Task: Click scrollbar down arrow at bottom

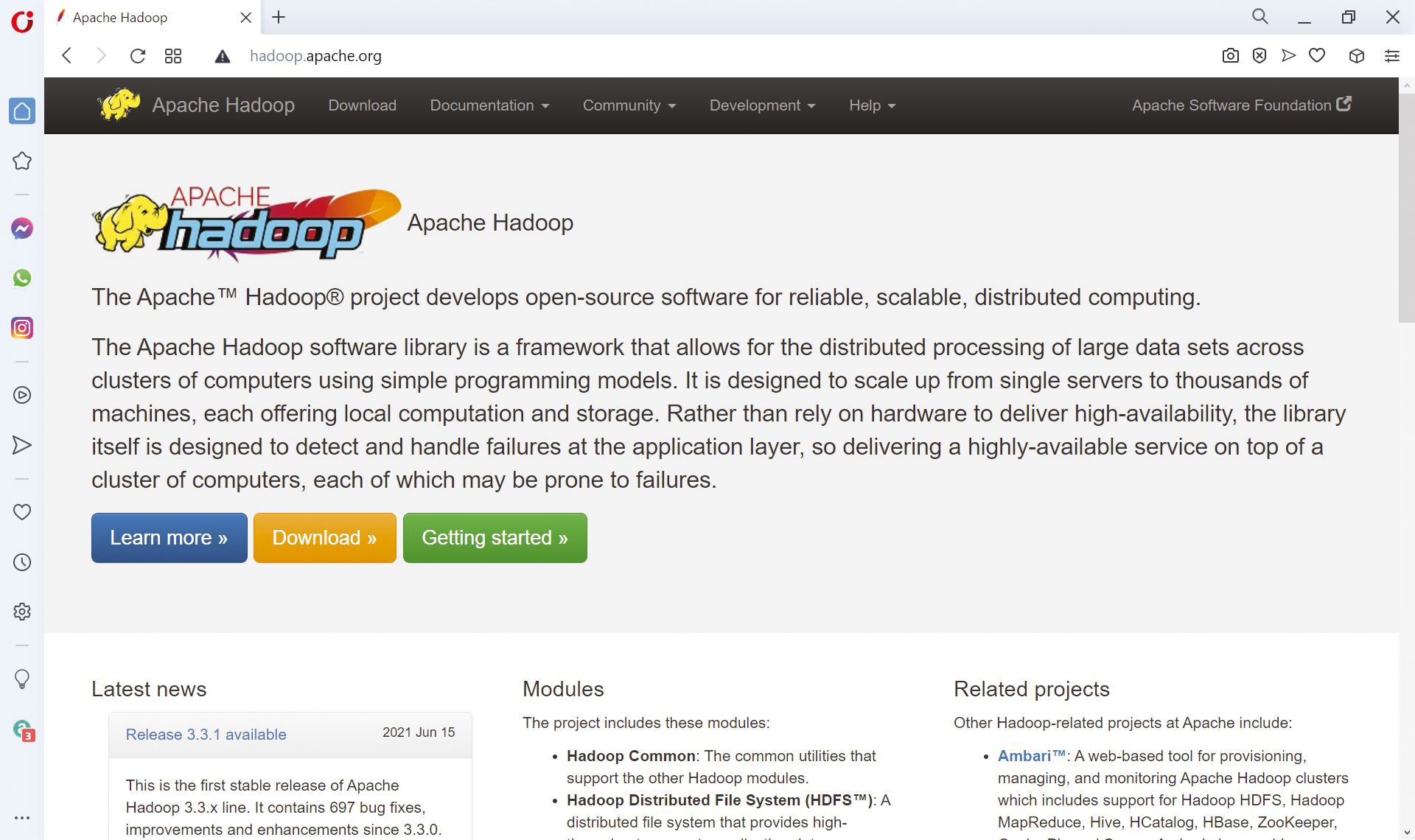Action: (1406, 833)
